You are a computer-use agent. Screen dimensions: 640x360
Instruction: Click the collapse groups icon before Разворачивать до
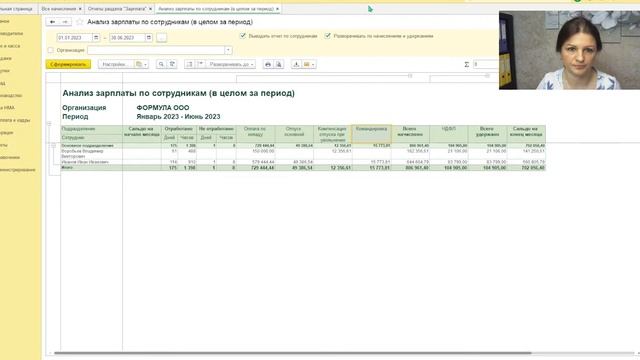[189, 64]
